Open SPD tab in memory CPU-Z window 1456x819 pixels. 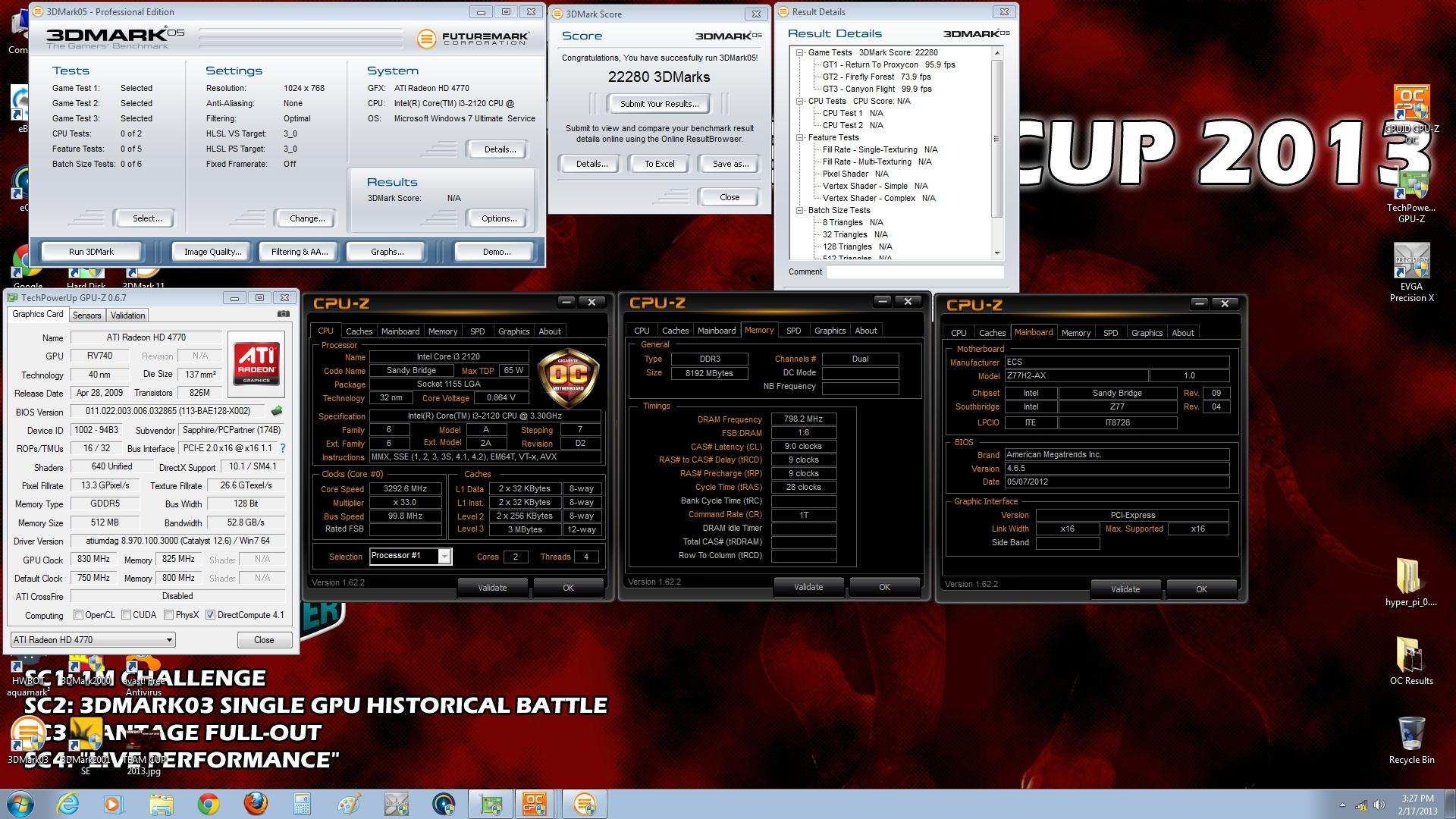(793, 331)
